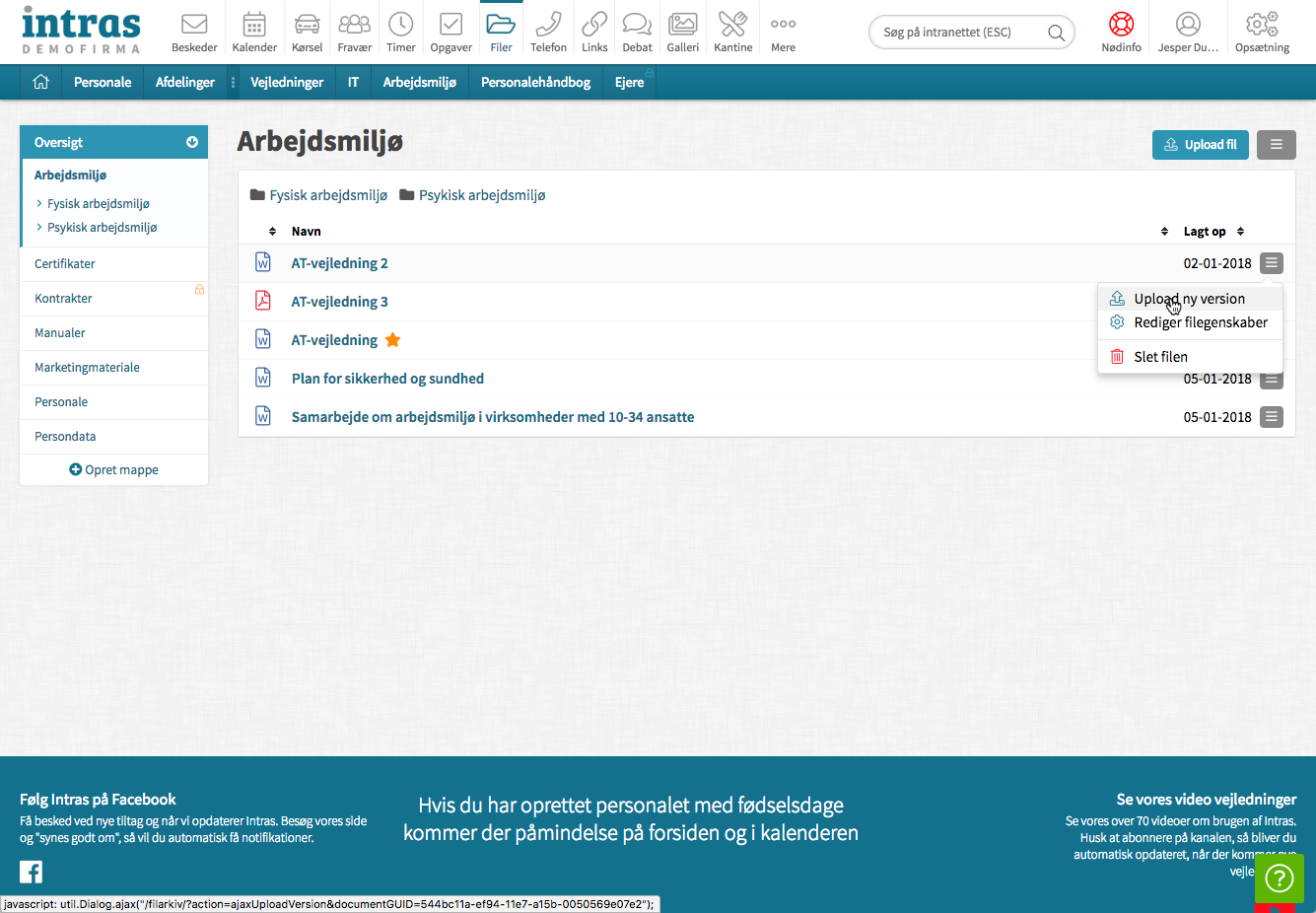Click the intranet search input field
This screenshot has height=913, width=1316.
(x=958, y=33)
